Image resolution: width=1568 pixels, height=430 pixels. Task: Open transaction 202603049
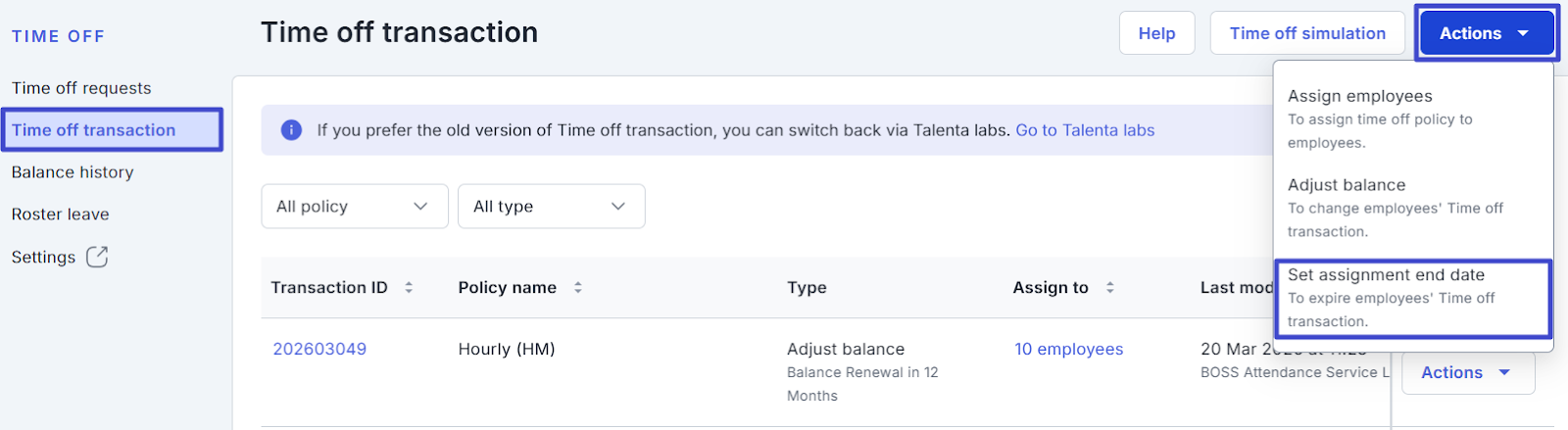pyautogui.click(x=319, y=350)
